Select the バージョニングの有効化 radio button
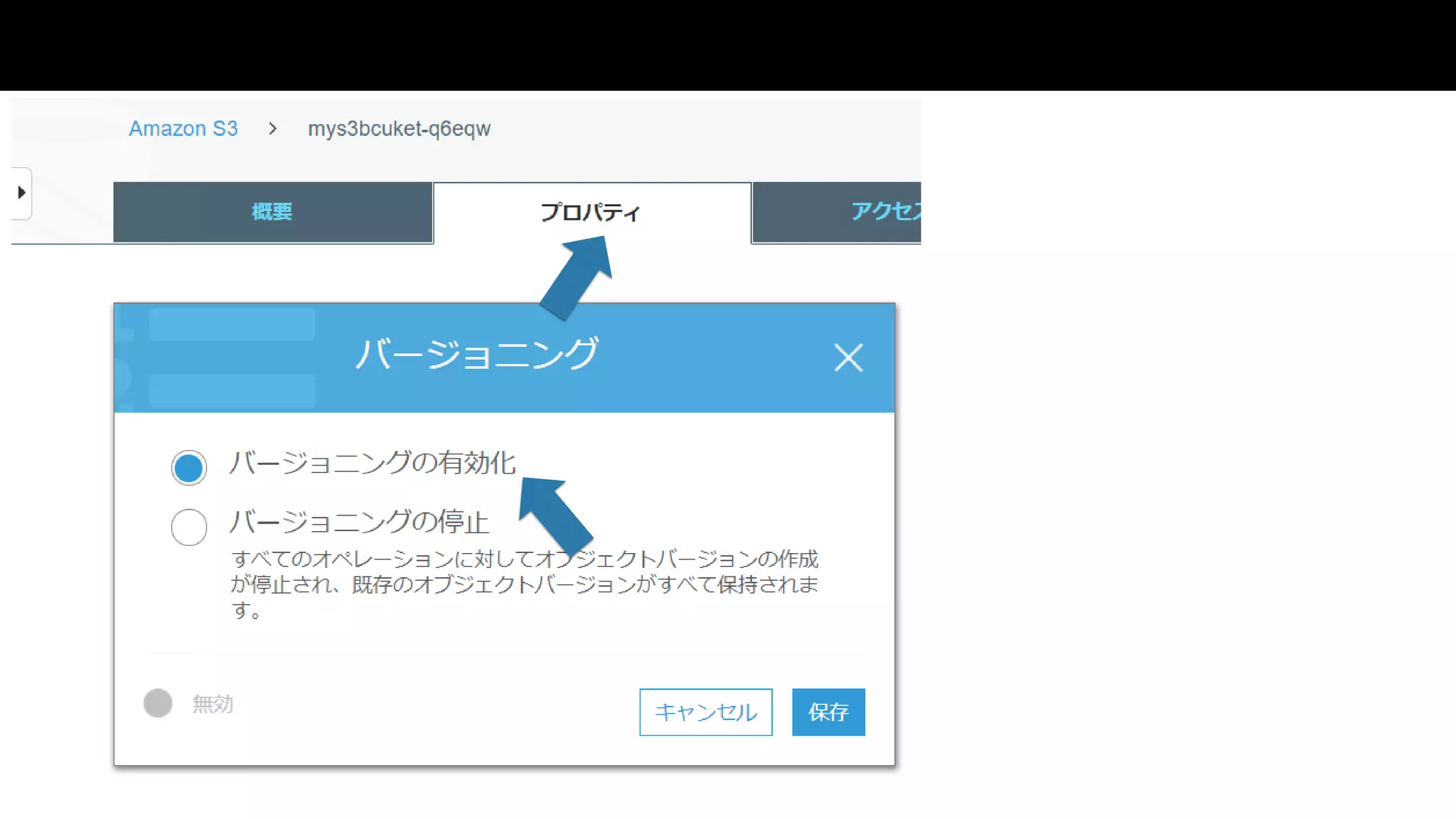 [188, 468]
